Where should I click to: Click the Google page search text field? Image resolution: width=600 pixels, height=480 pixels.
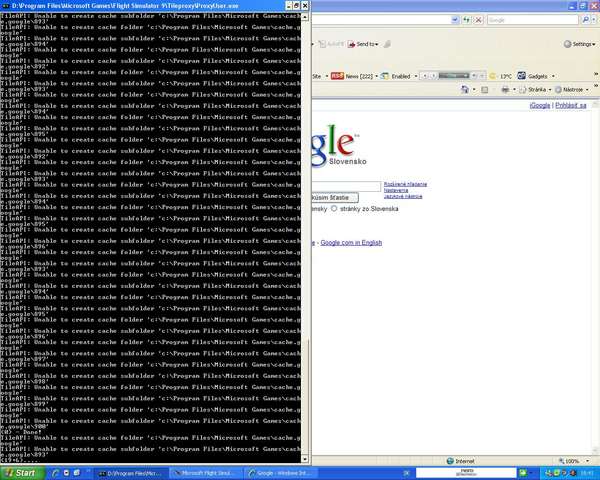346,186
